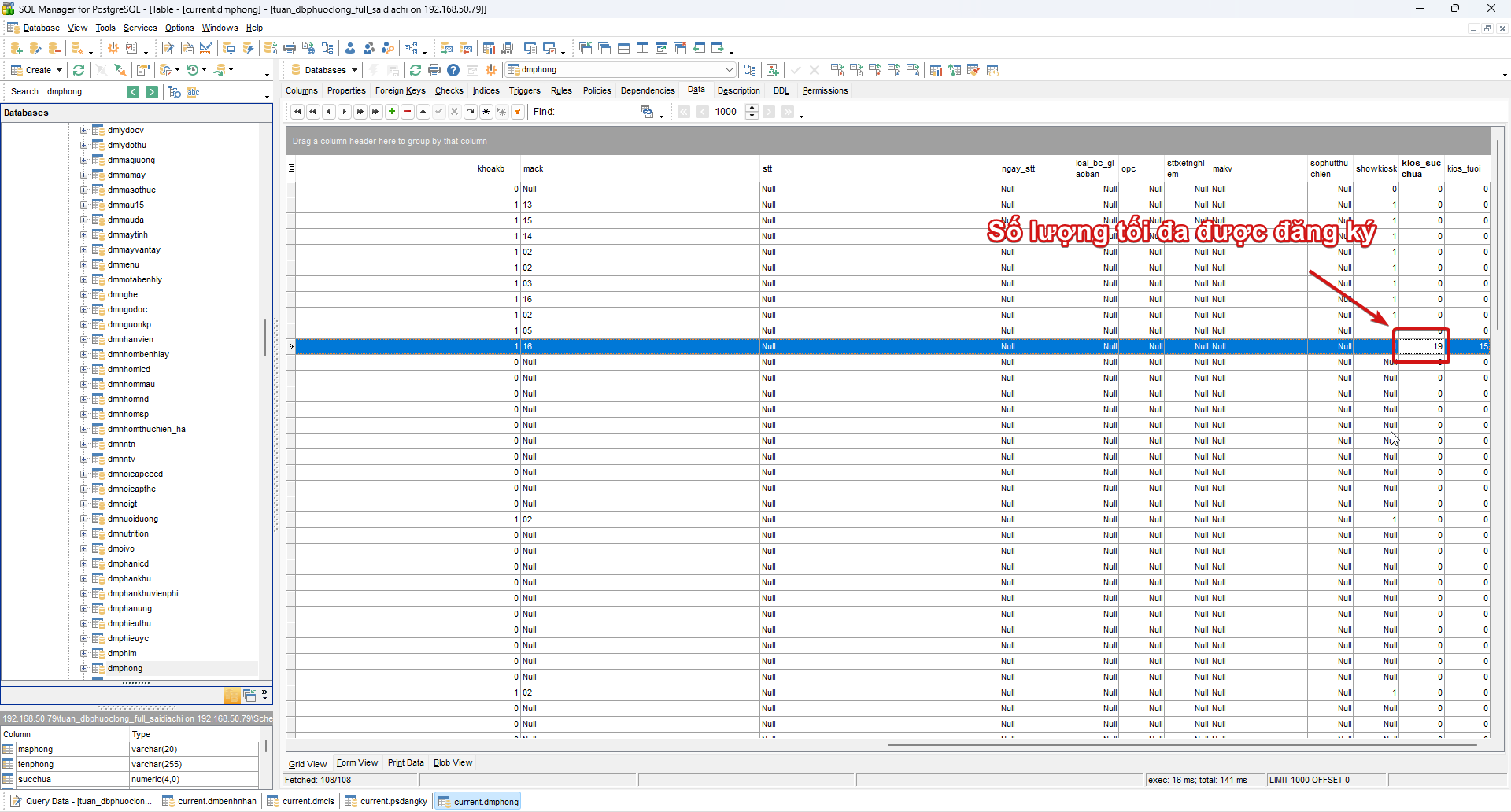Go to the next record

[x=345, y=112]
